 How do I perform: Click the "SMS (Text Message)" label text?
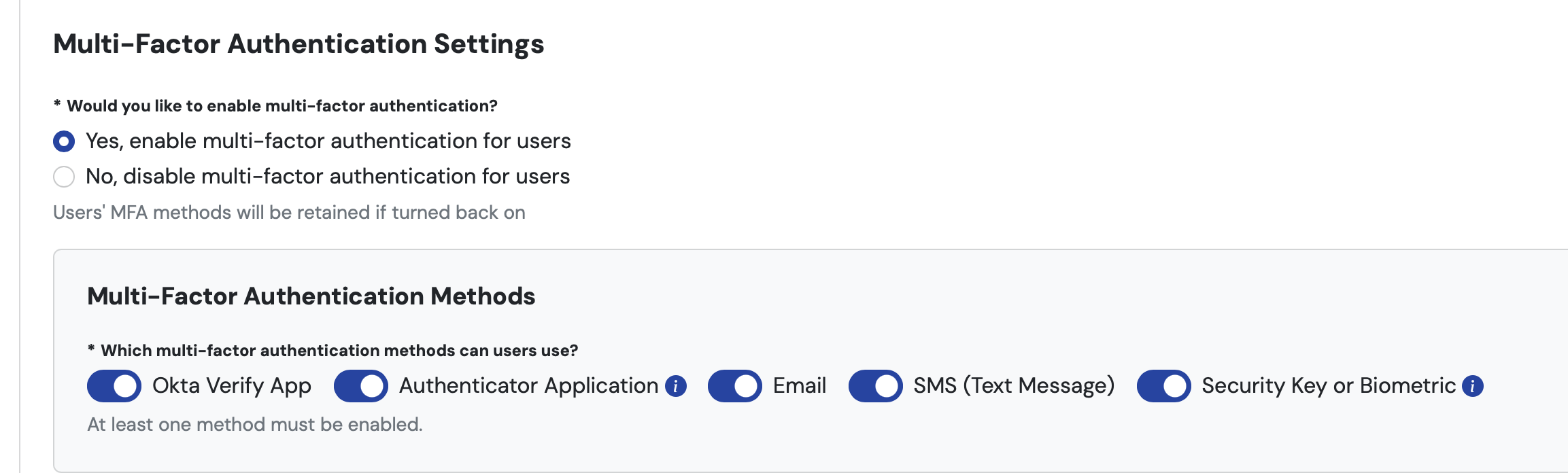(x=1014, y=386)
